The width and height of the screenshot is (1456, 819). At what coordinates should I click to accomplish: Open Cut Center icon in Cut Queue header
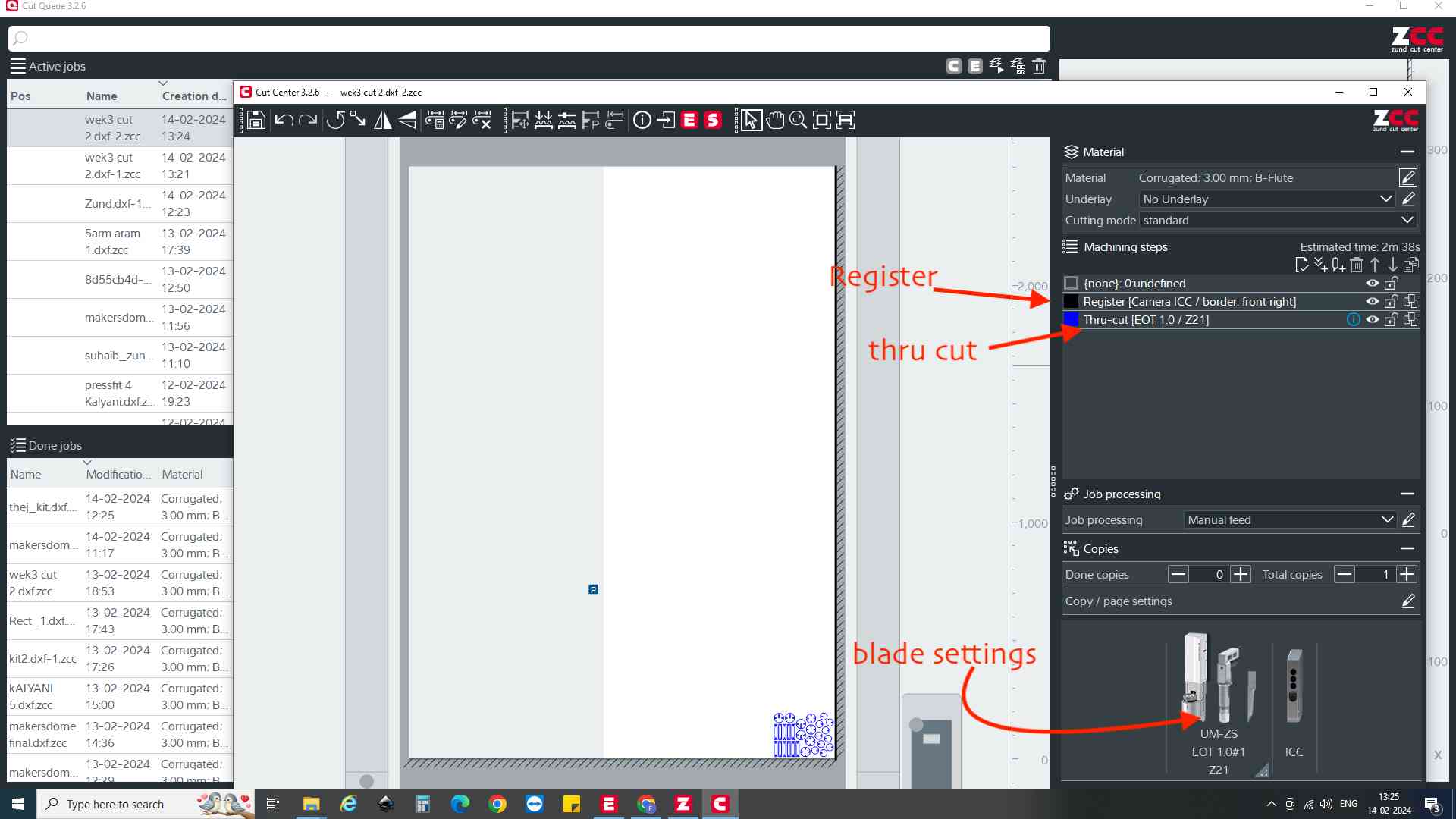point(954,66)
